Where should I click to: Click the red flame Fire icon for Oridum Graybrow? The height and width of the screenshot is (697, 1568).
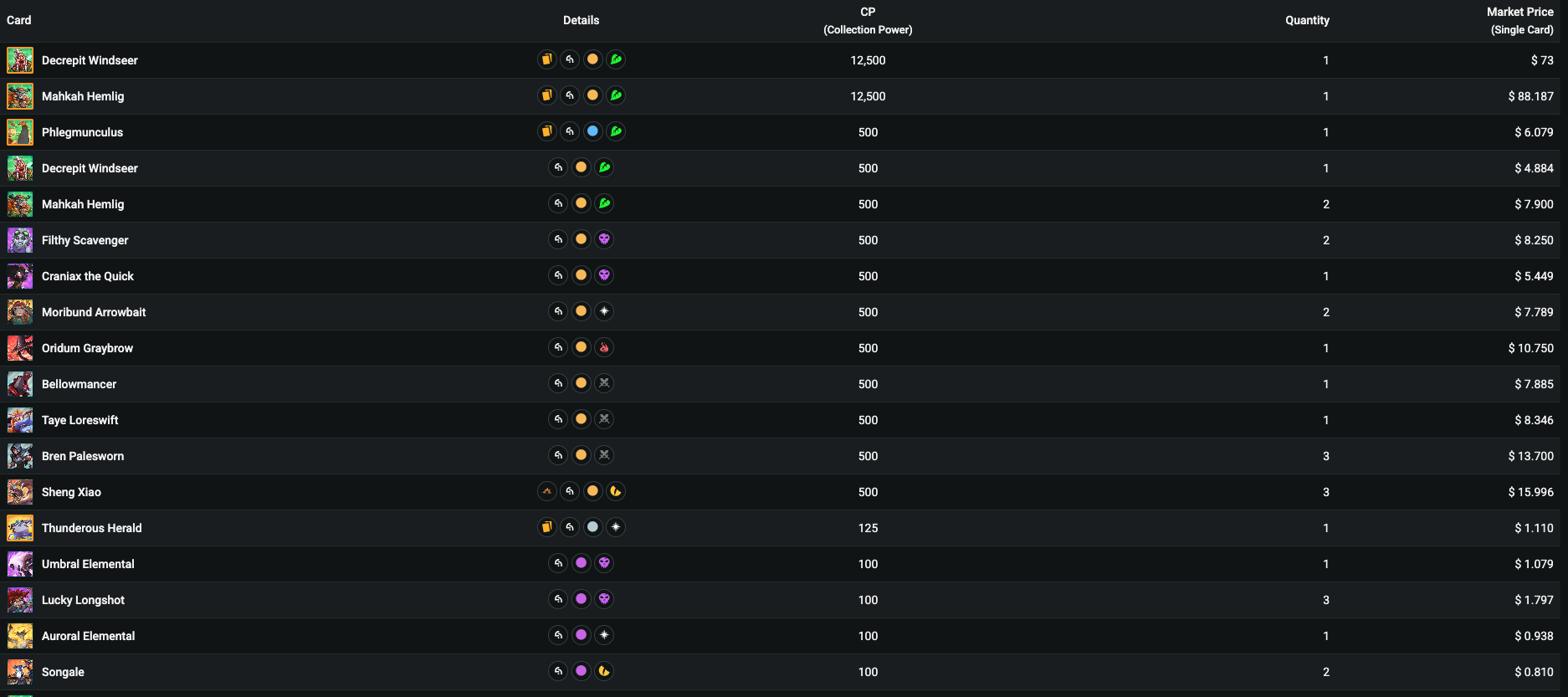604,347
